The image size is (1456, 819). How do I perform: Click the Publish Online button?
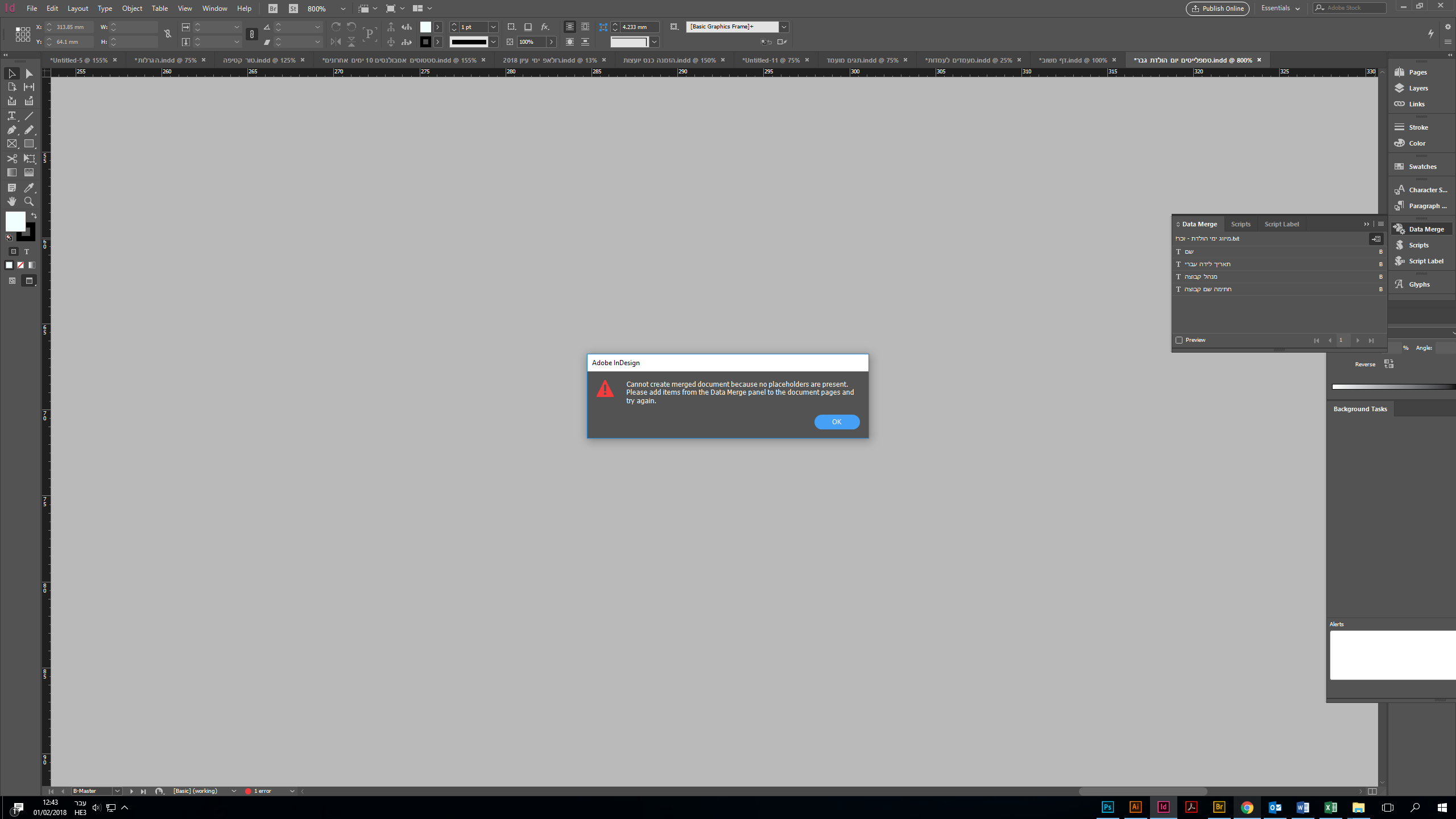coord(1217,9)
